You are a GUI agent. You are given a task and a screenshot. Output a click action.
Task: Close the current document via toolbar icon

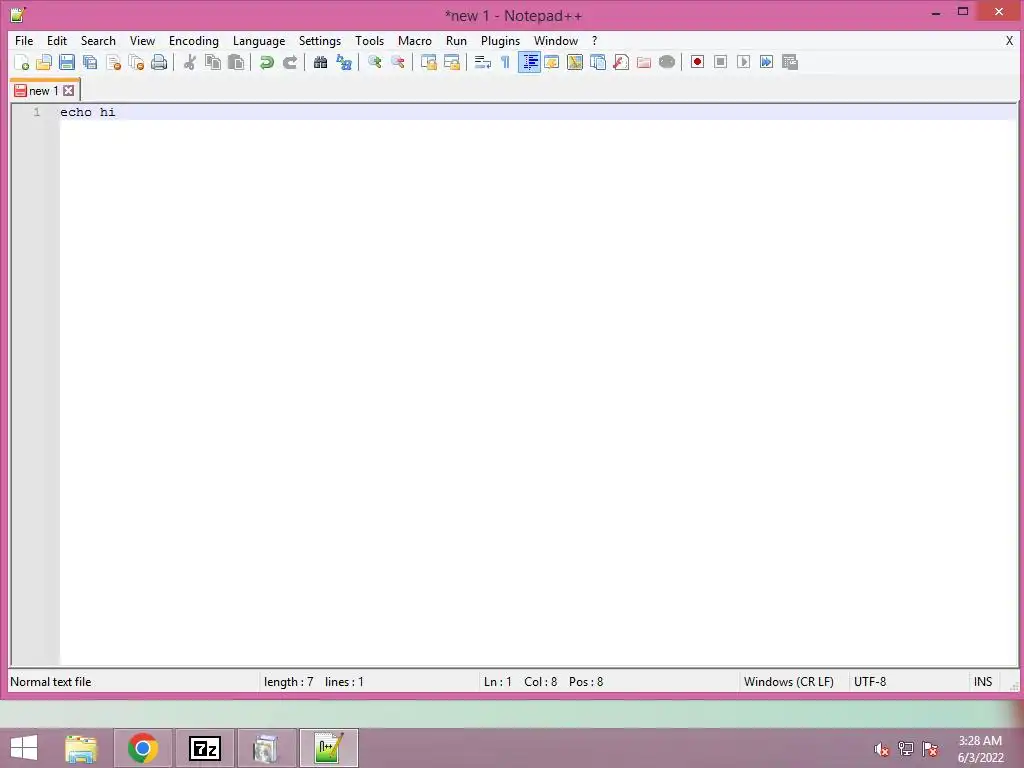coord(113,62)
